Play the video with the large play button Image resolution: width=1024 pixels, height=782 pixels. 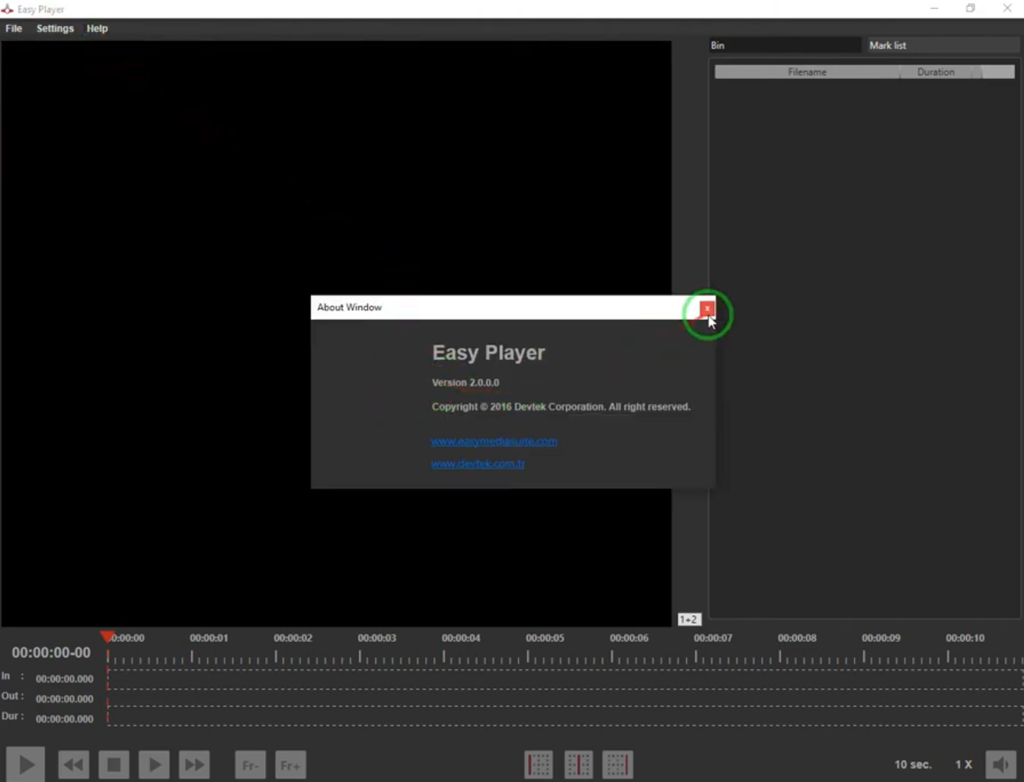coord(24,764)
